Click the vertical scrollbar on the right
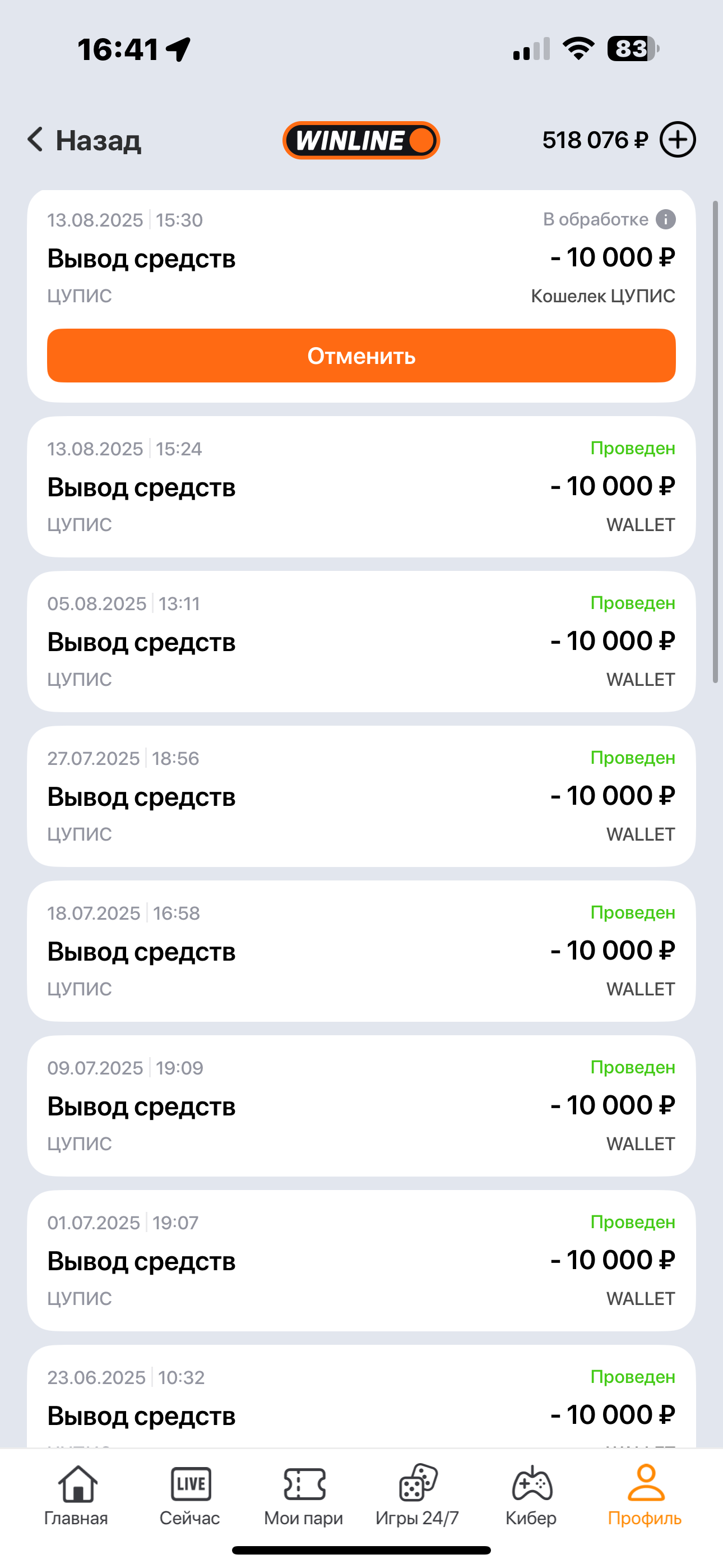This screenshot has height=1568, width=723. coord(716,442)
